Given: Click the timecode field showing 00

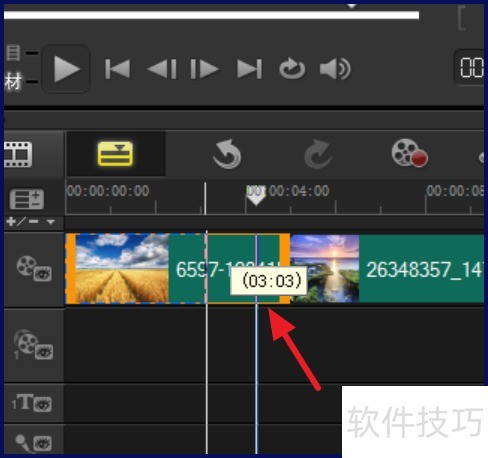Looking at the screenshot, I should (x=470, y=68).
